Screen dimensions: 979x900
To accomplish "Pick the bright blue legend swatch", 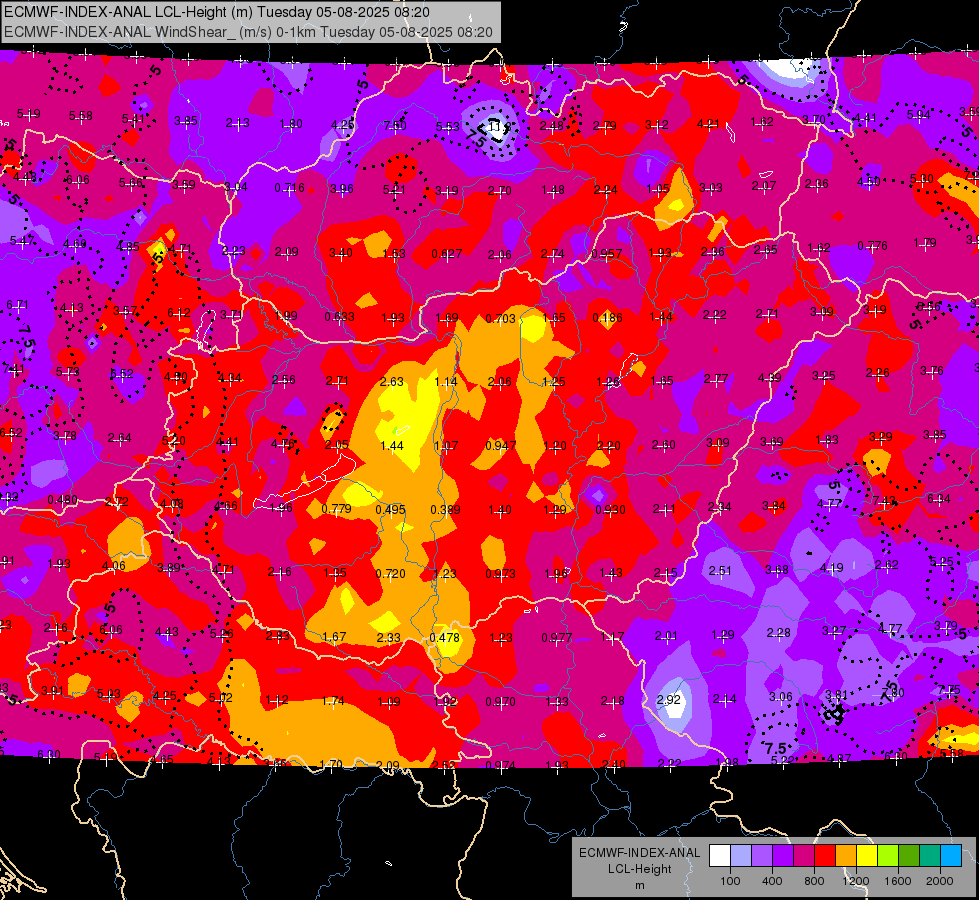I will 951,856.
